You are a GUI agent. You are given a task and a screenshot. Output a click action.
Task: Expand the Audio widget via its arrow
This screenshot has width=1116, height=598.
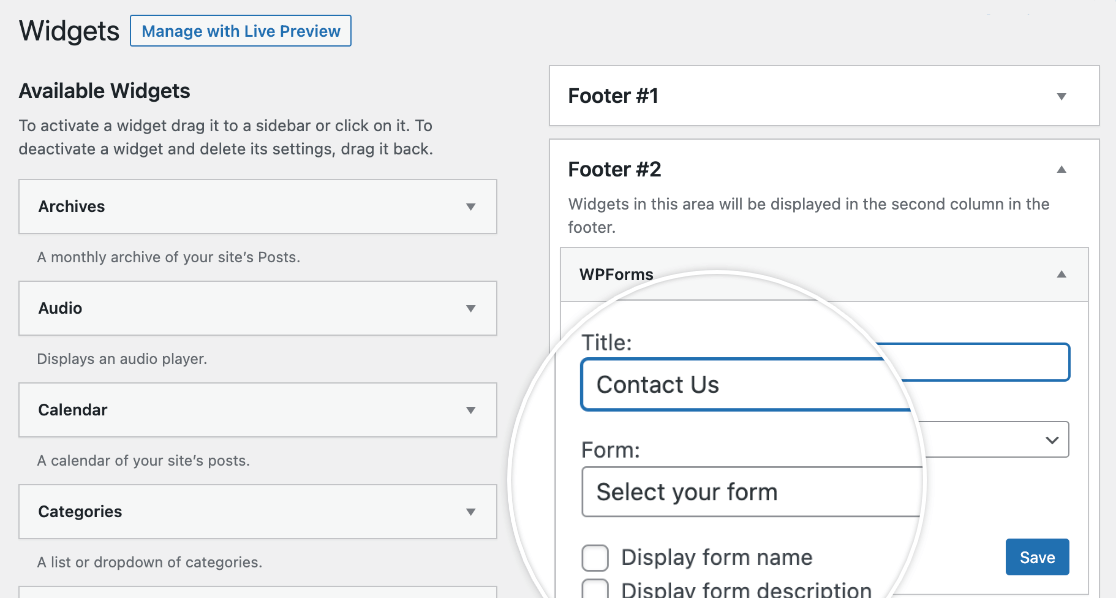click(471, 308)
